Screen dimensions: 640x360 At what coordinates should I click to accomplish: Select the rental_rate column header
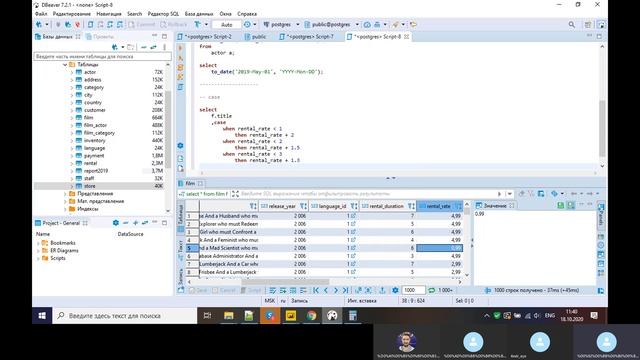point(439,206)
